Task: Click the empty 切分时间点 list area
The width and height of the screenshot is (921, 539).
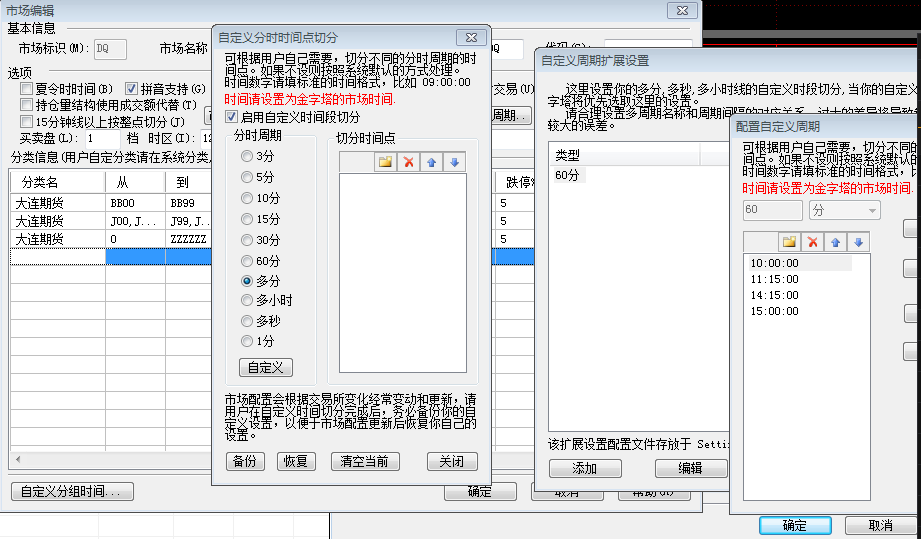Action: click(403, 273)
